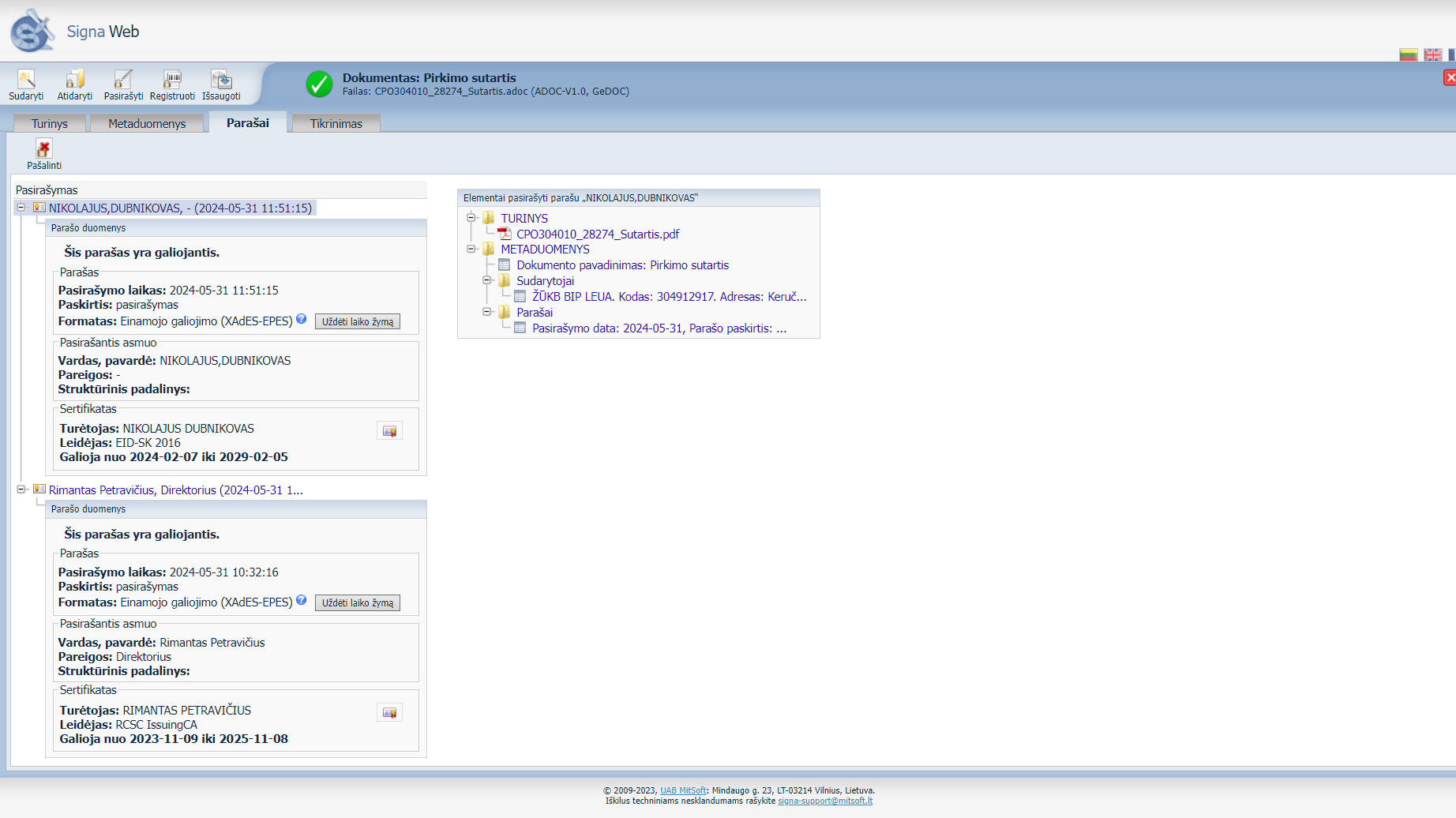The width and height of the screenshot is (1456, 818).
Task: Collapse the NIKOLAJUS,DUBNIKOVAS signature node
Action: pos(21,208)
